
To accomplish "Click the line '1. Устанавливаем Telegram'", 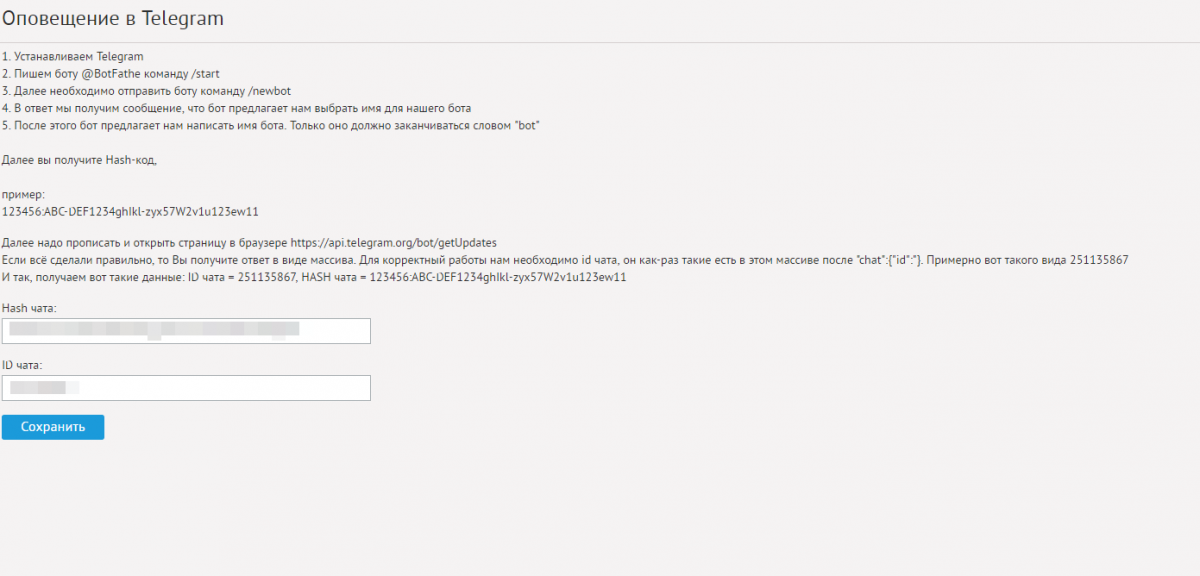I will pyautogui.click(x=73, y=56).
